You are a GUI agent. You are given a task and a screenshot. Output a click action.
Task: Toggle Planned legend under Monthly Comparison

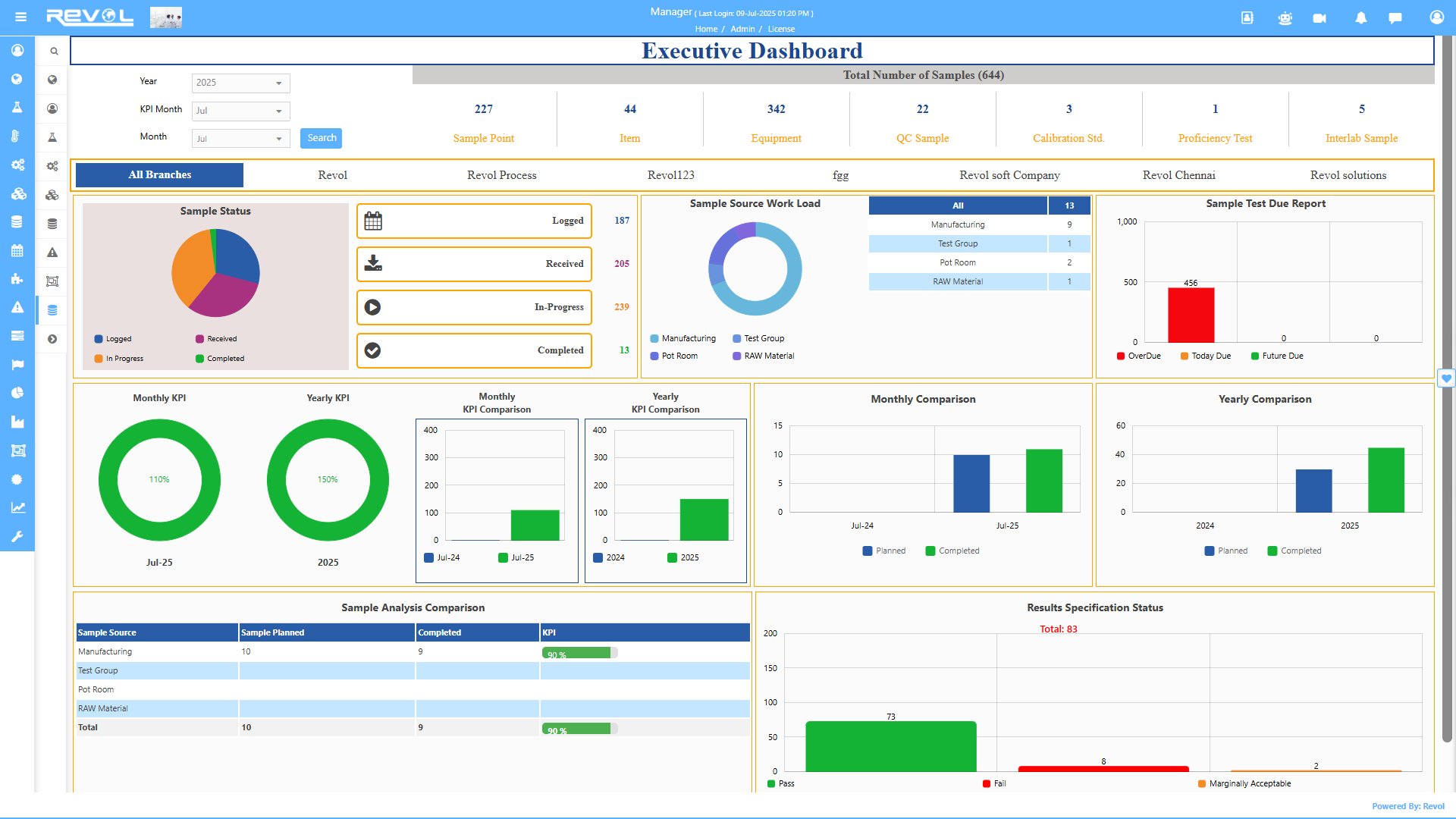[884, 551]
